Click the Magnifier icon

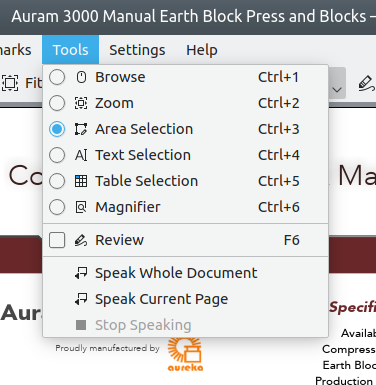[81, 207]
